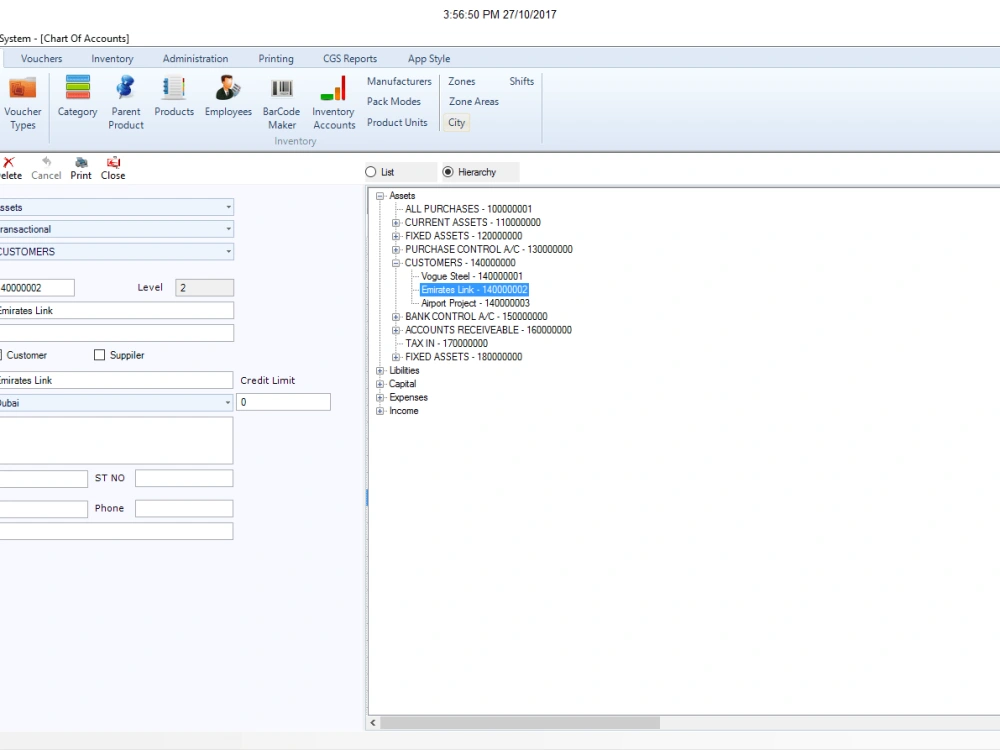Open Employees from the ribbon

click(228, 96)
